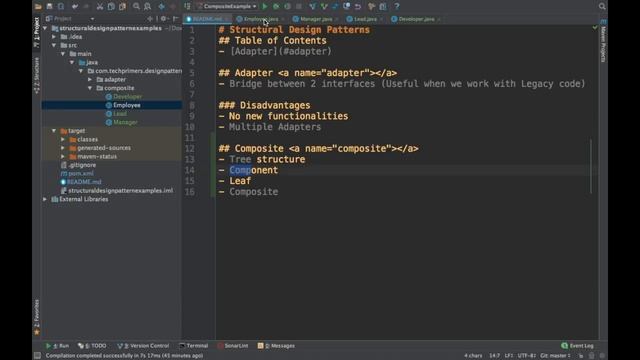This screenshot has height=360, width=640.
Task: Expand the adapter package
Action: coord(90,80)
